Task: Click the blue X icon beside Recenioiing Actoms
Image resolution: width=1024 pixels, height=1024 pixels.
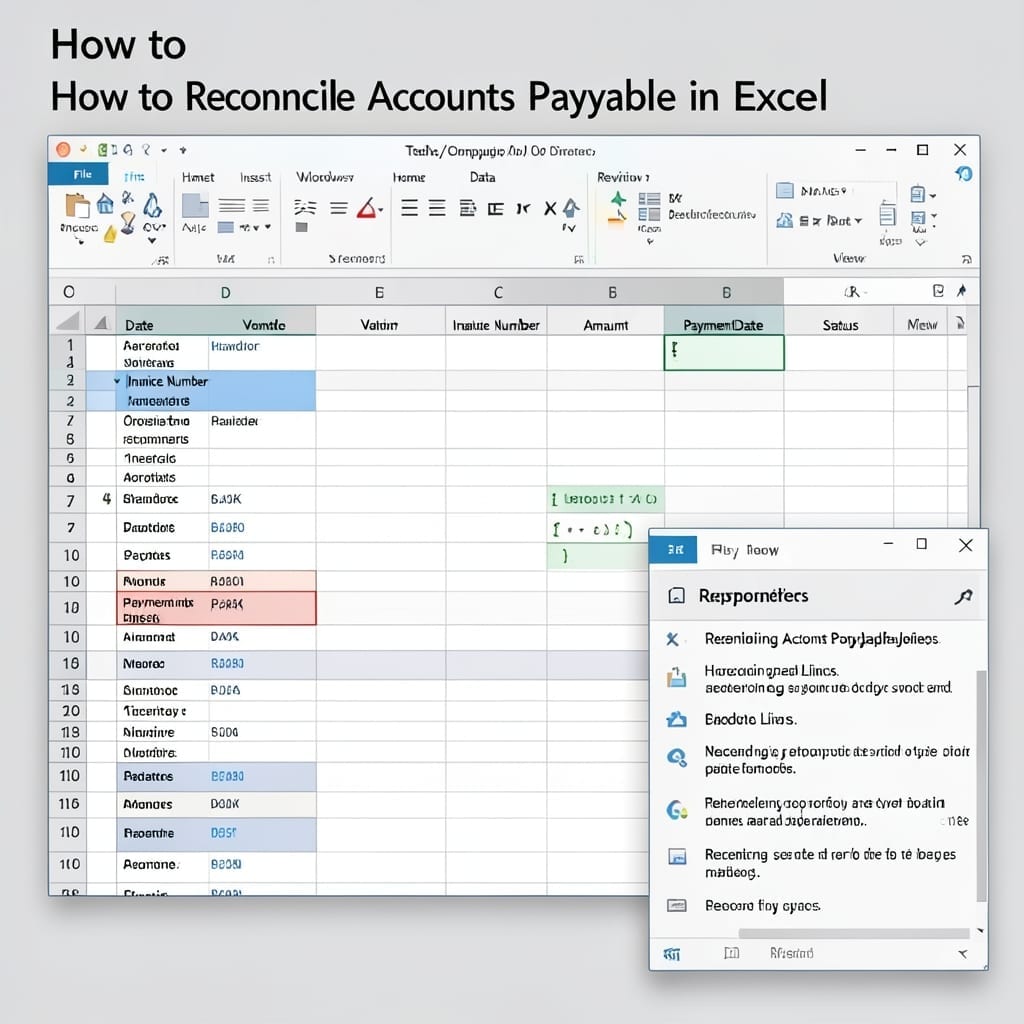Action: [x=672, y=639]
